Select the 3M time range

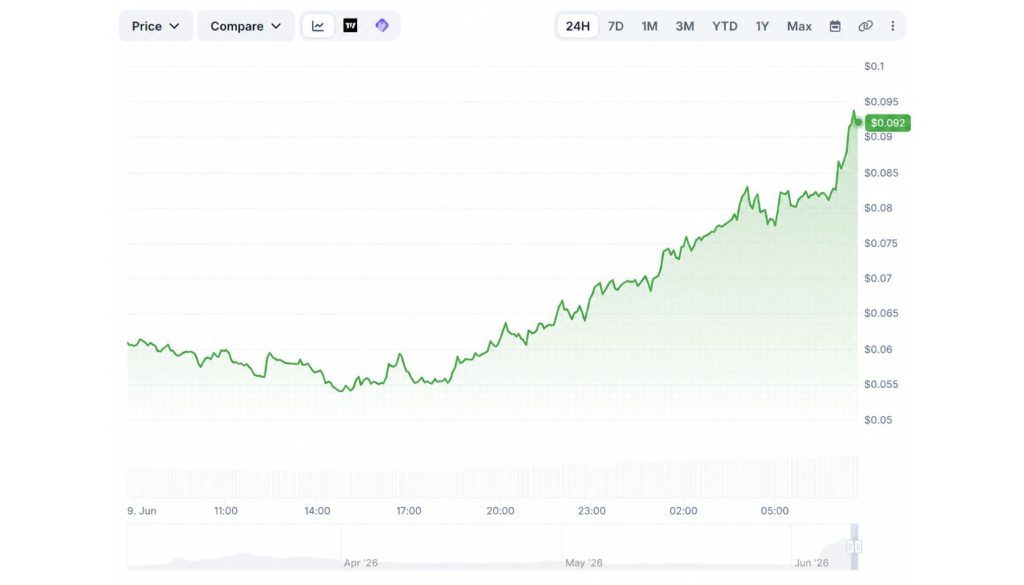click(684, 26)
